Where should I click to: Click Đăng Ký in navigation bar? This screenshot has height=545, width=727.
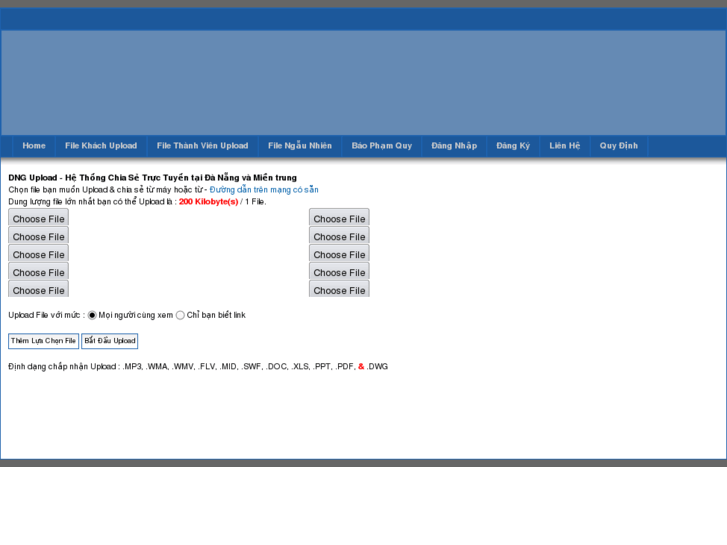click(513, 146)
